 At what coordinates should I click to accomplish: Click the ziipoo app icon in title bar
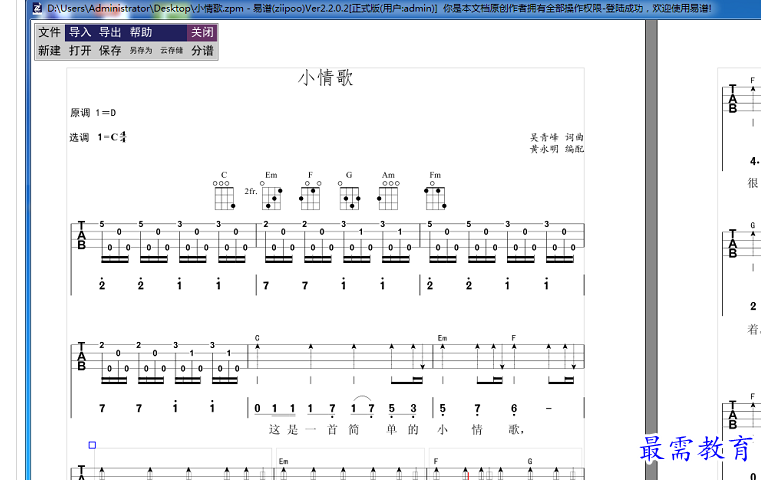point(37,8)
